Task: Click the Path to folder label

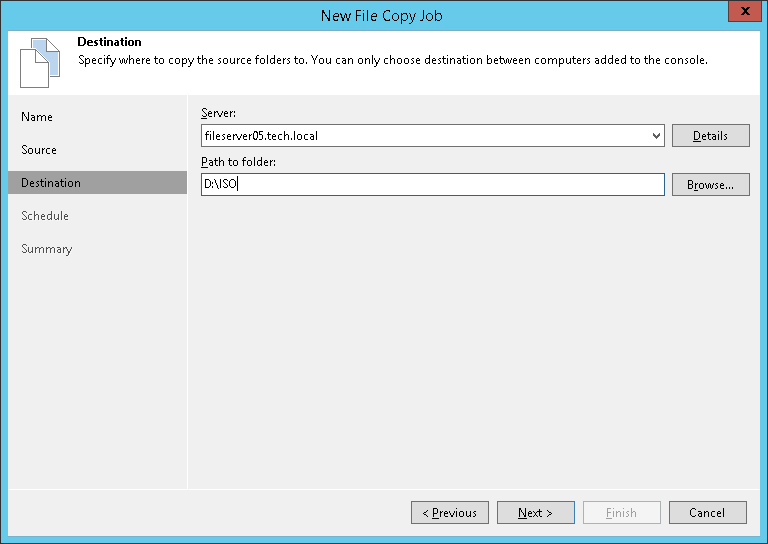Action: pyautogui.click(x=238, y=162)
